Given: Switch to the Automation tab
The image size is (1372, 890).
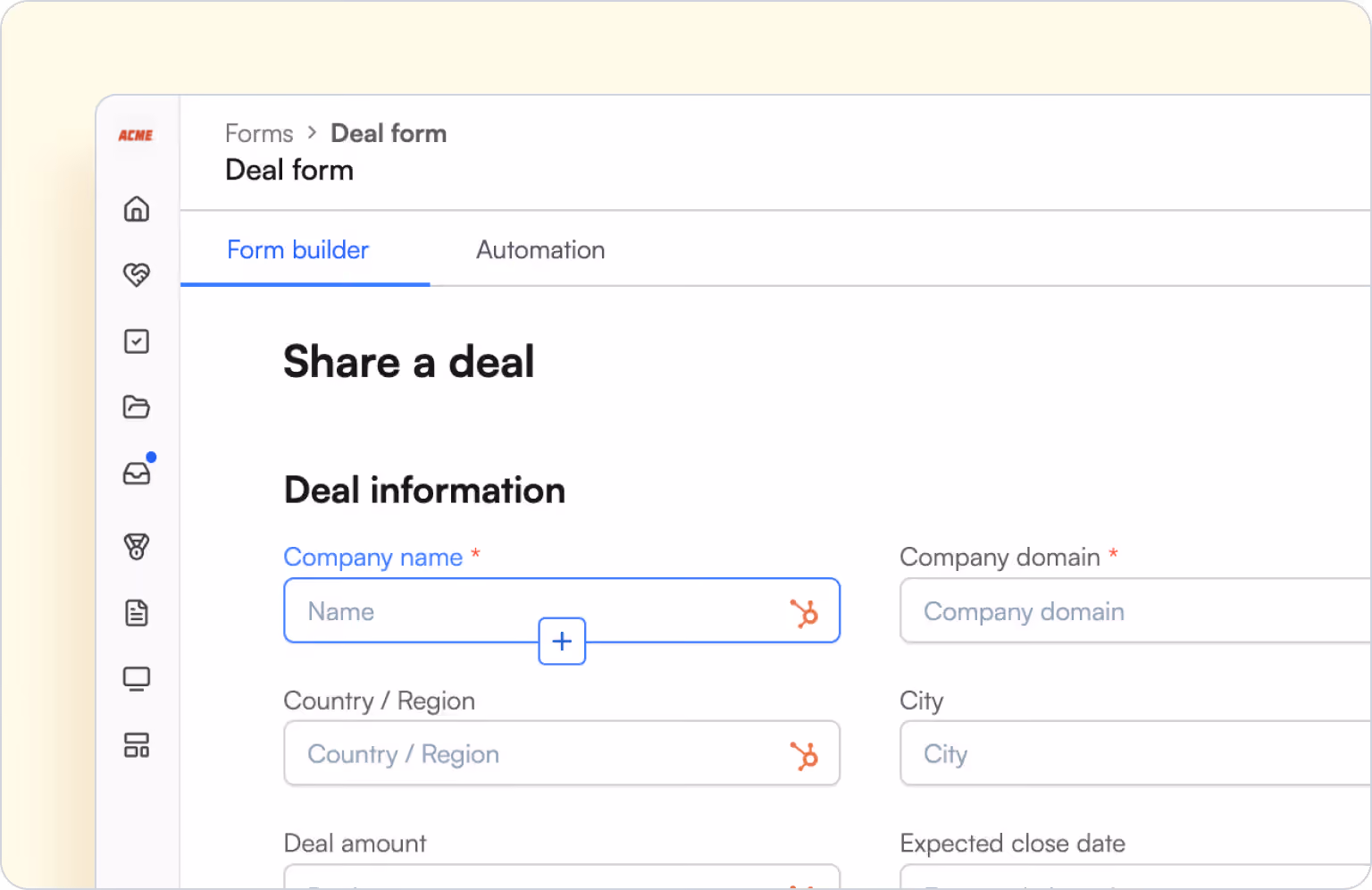Looking at the screenshot, I should [x=540, y=250].
